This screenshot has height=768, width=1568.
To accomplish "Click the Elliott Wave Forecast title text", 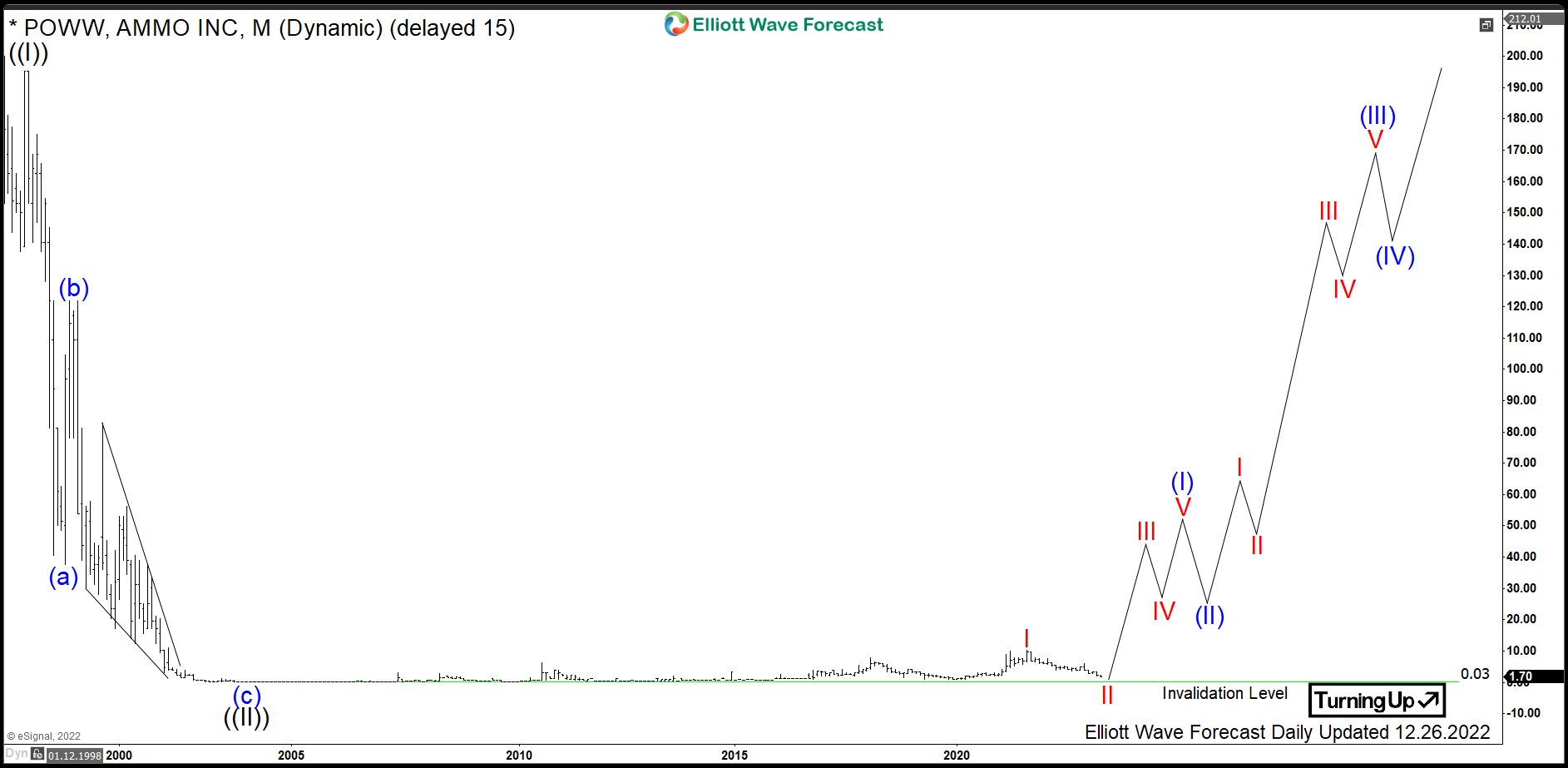I will 788,25.
